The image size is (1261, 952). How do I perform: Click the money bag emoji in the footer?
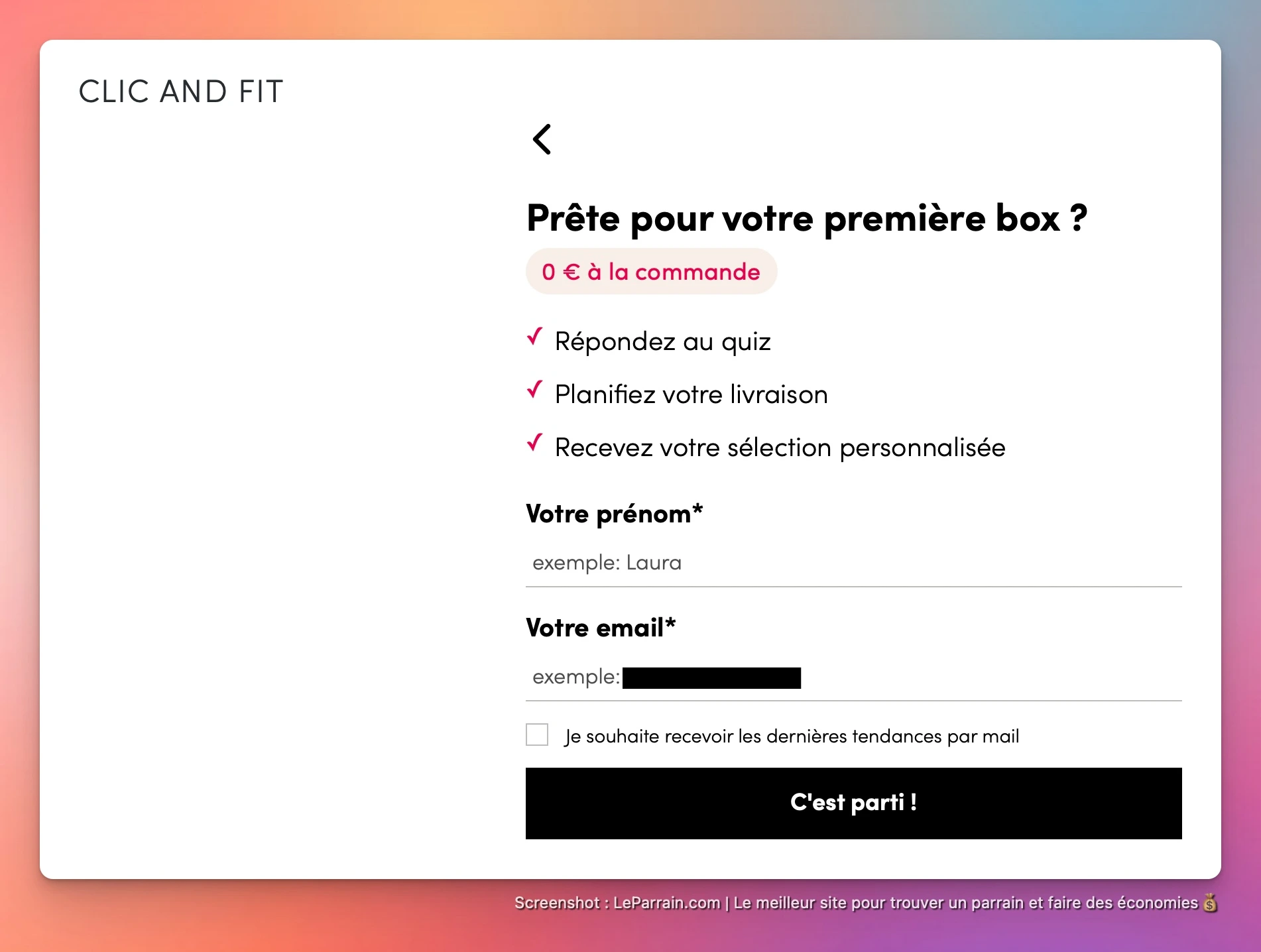click(x=1210, y=903)
